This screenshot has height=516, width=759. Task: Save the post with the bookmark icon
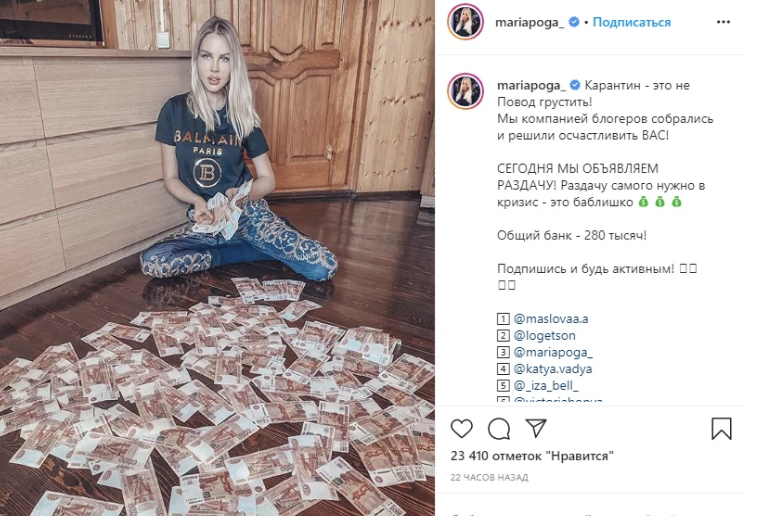click(x=721, y=428)
